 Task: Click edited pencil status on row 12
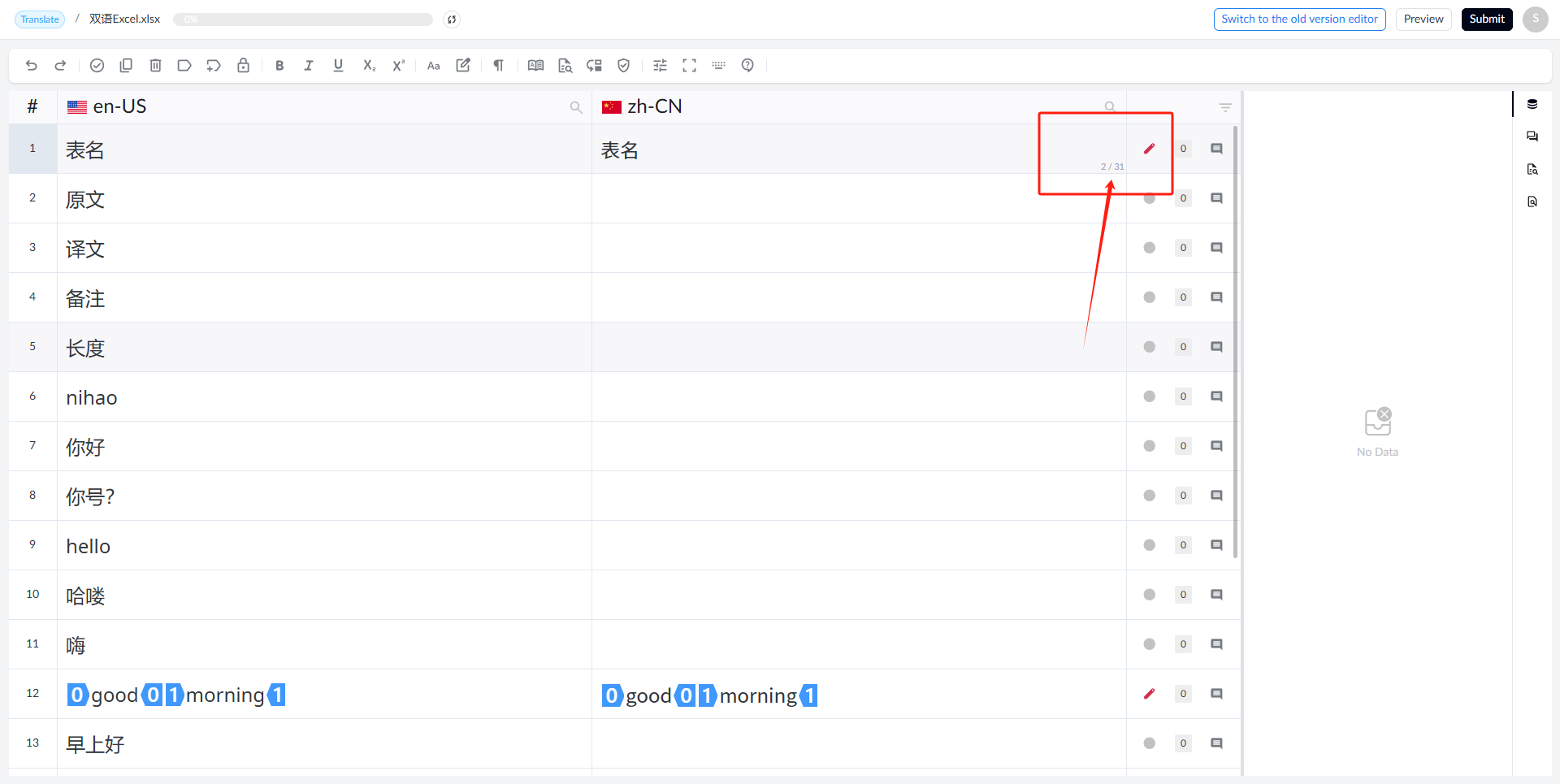1149,694
